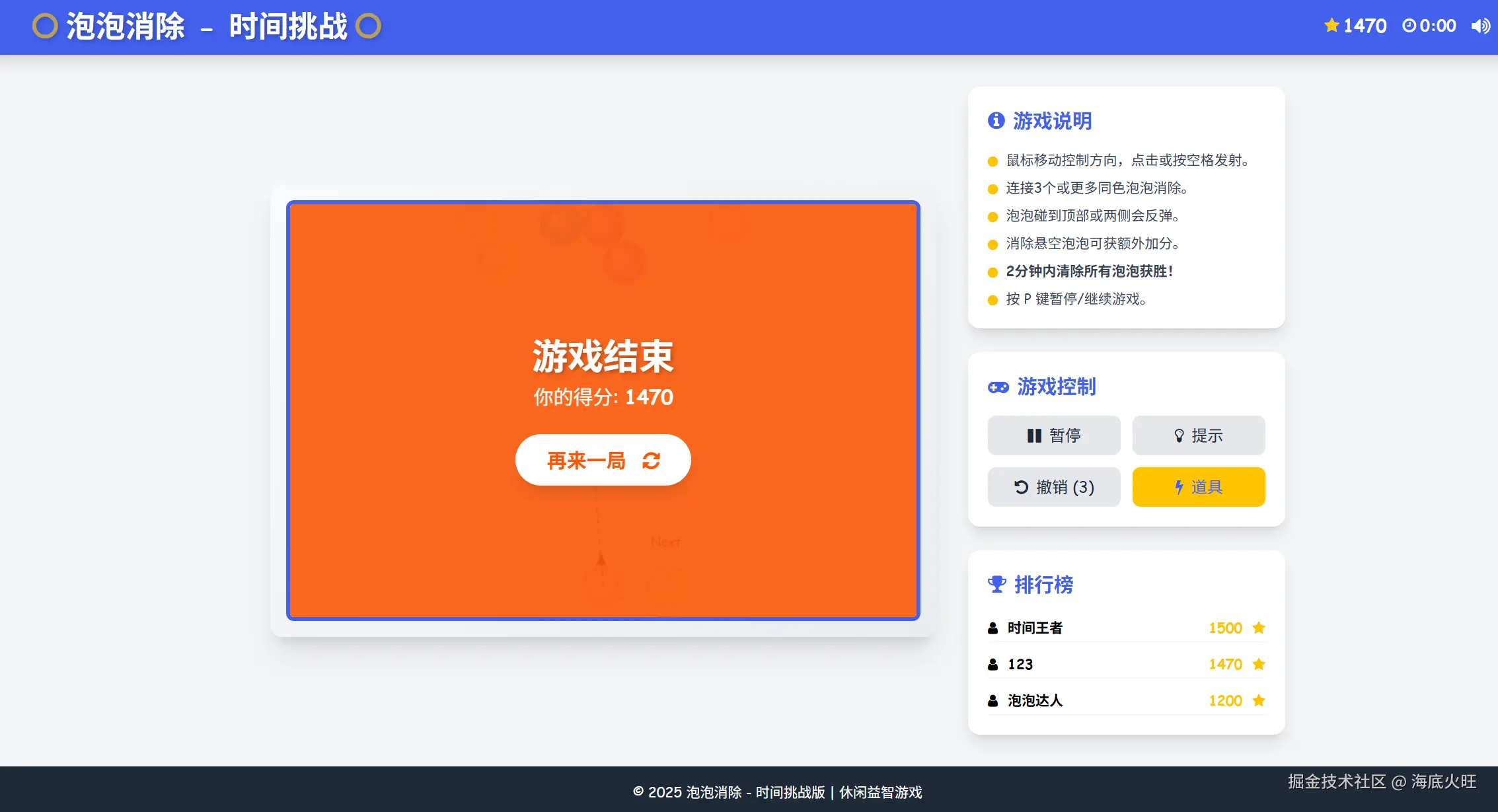The height and width of the screenshot is (812, 1498).
Task: Select the 时间王者 leaderboard entry
Action: pos(1035,628)
